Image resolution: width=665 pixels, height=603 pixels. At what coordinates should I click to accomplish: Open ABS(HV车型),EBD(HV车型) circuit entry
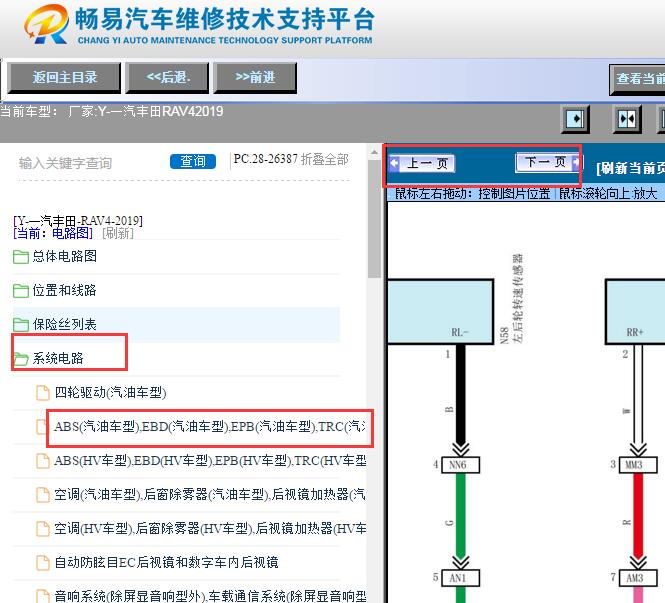210,461
